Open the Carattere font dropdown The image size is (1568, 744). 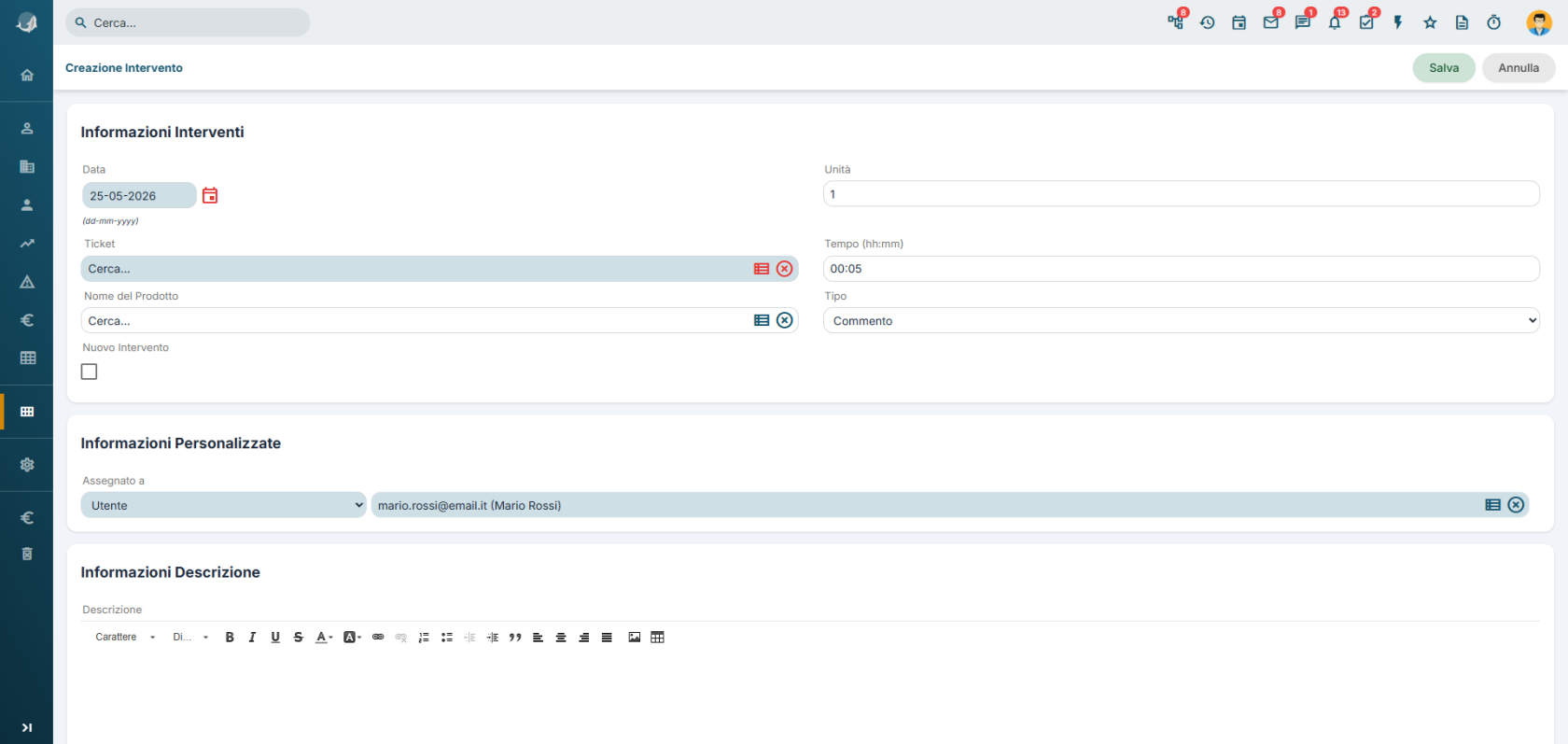(x=125, y=637)
